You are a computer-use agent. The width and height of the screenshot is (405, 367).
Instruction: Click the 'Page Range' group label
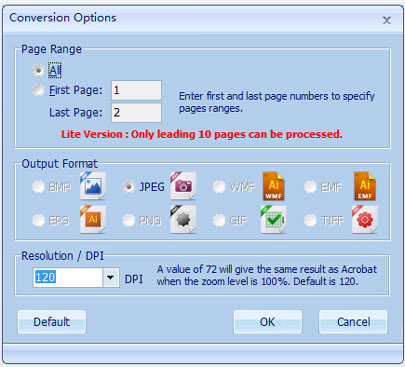click(51, 49)
